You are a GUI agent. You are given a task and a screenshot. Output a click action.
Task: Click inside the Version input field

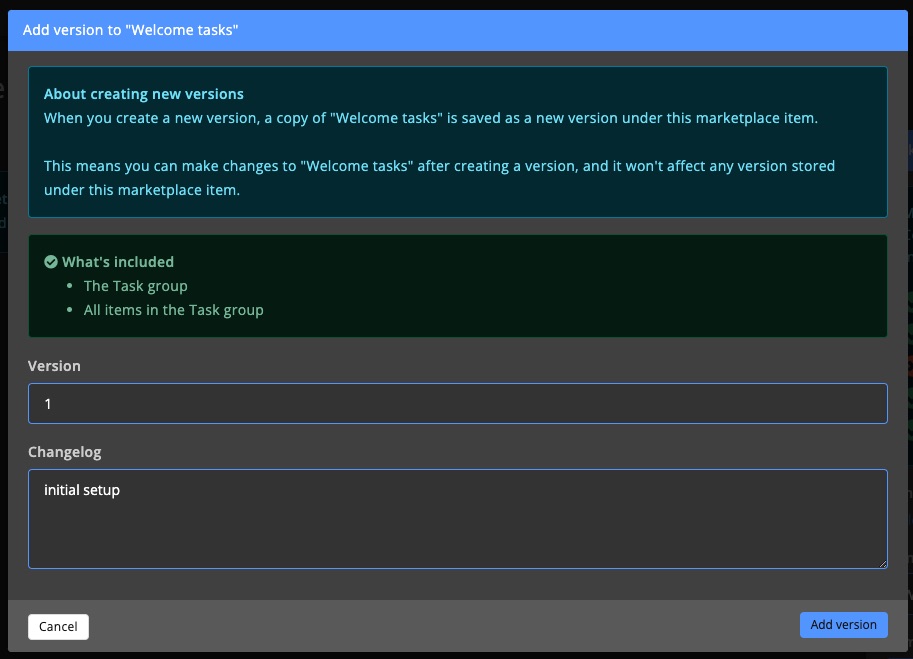click(457, 403)
